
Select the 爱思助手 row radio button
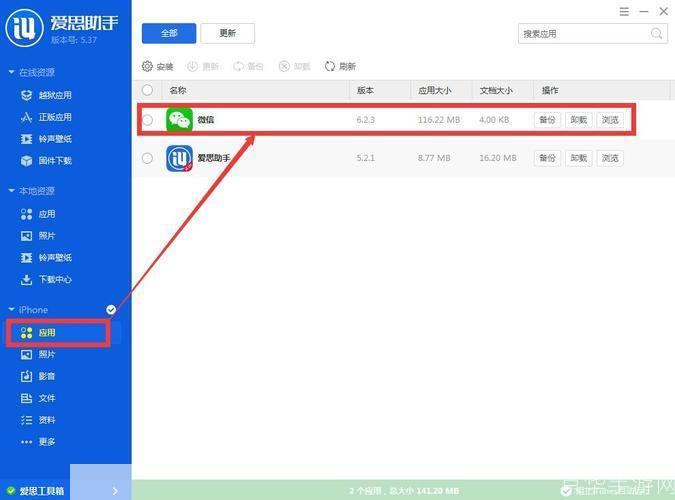147,158
